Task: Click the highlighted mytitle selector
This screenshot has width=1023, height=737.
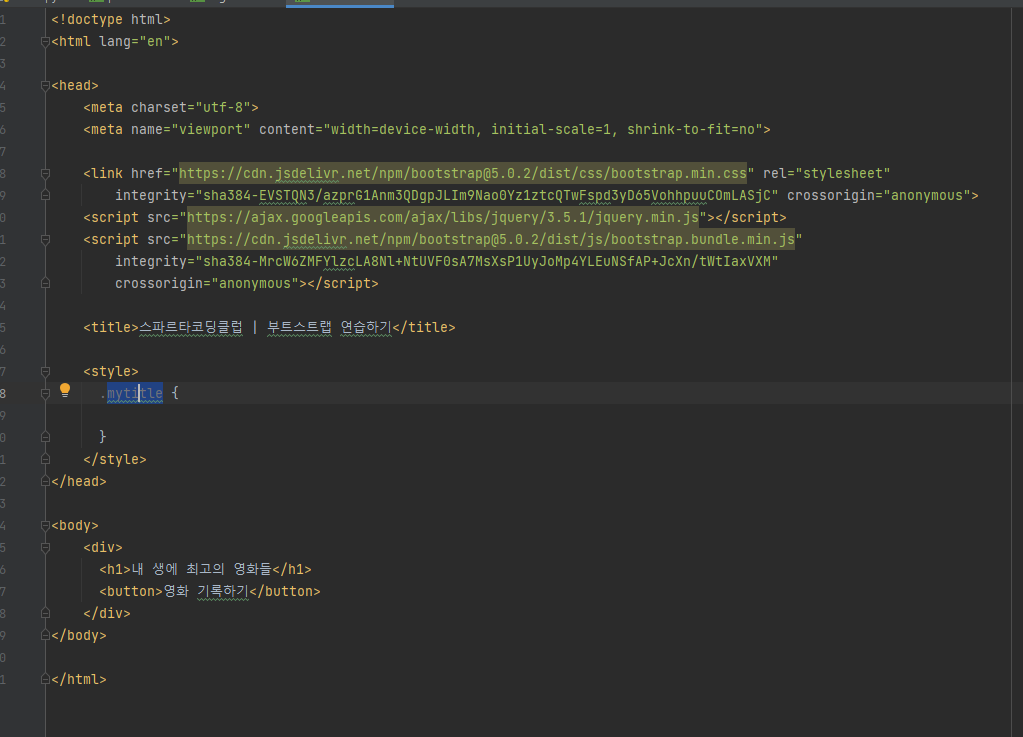Action: pyautogui.click(x=135, y=393)
